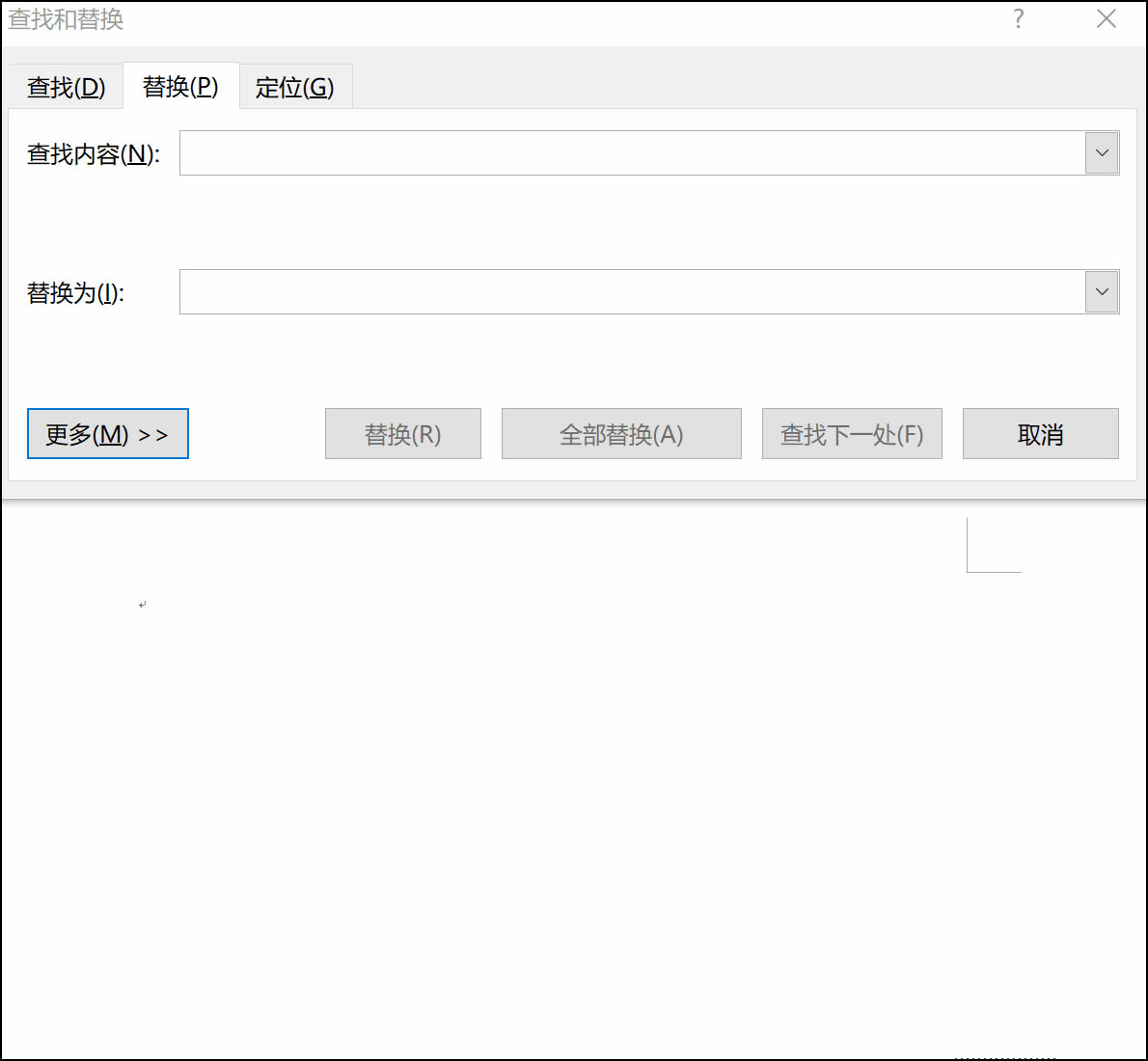The width and height of the screenshot is (1148, 1061).
Task: Click the 替换(R) button
Action: tap(403, 434)
